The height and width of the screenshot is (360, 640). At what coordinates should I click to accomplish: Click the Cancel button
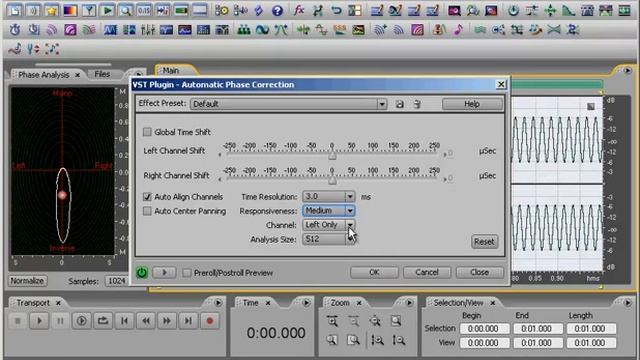click(427, 272)
